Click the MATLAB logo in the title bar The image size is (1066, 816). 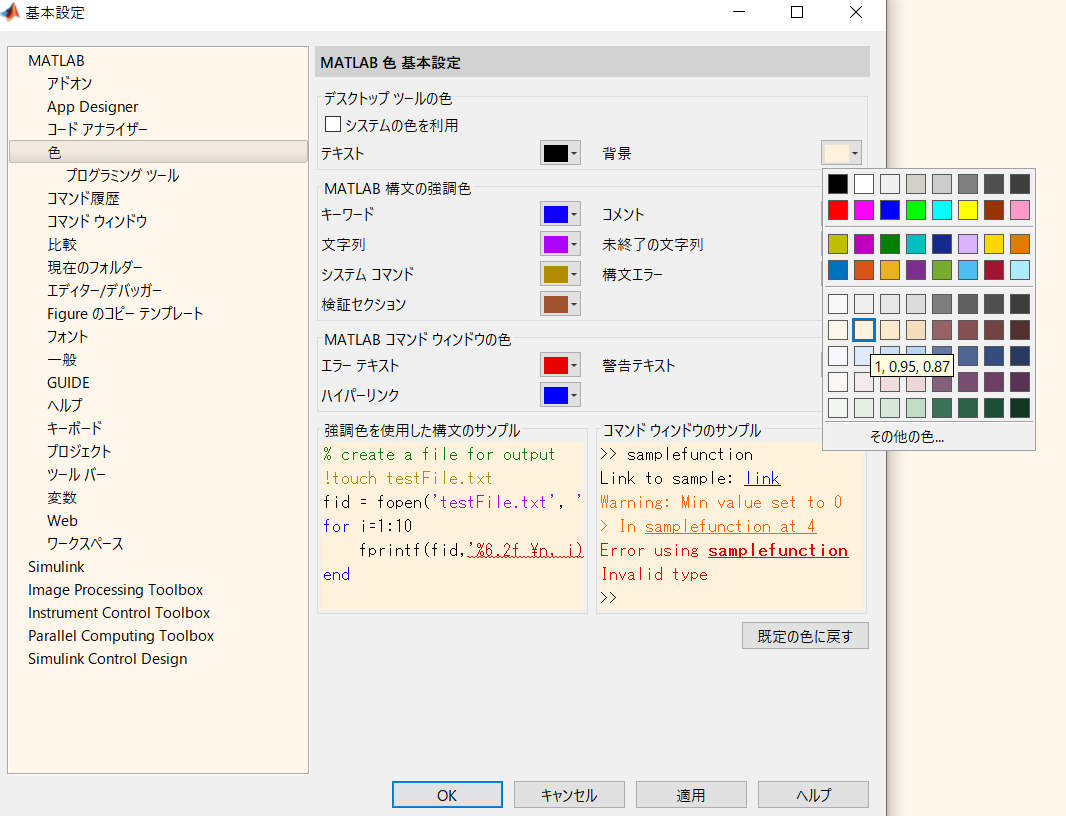[10, 12]
